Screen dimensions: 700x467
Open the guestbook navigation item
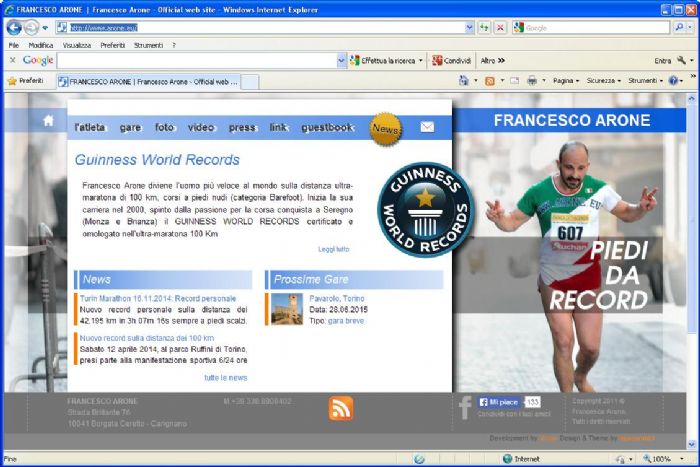pyautogui.click(x=327, y=127)
